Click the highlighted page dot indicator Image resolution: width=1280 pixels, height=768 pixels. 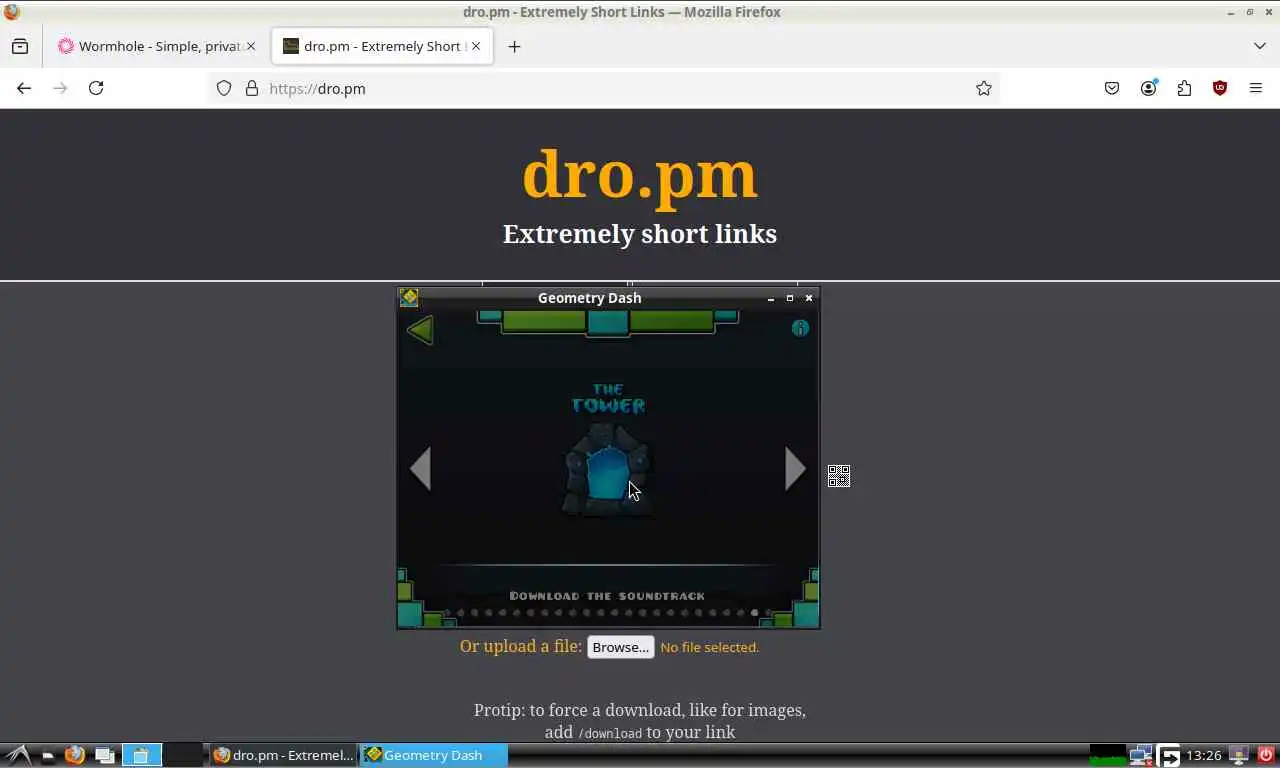[x=754, y=613]
